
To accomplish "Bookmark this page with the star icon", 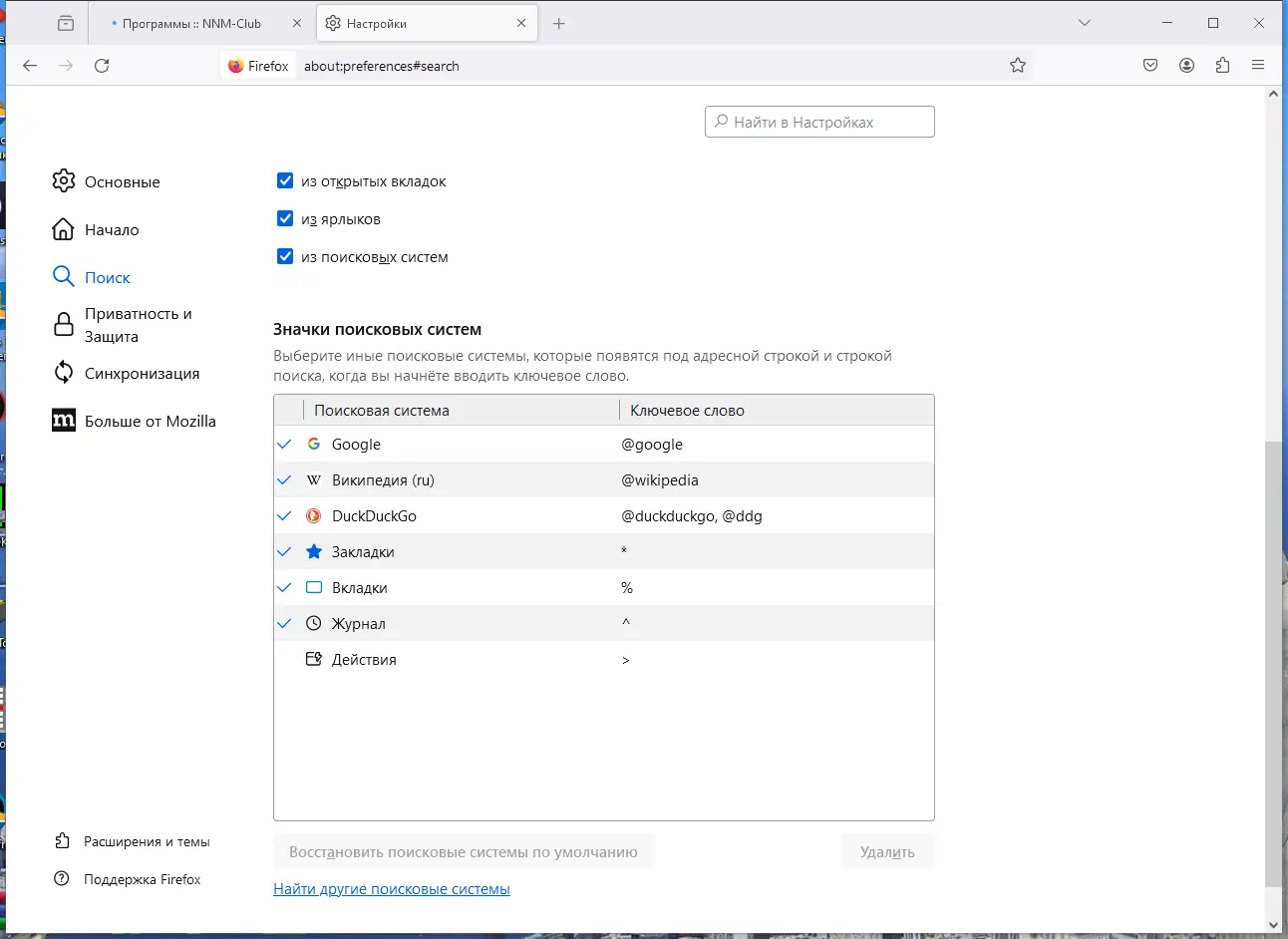I will (1017, 66).
